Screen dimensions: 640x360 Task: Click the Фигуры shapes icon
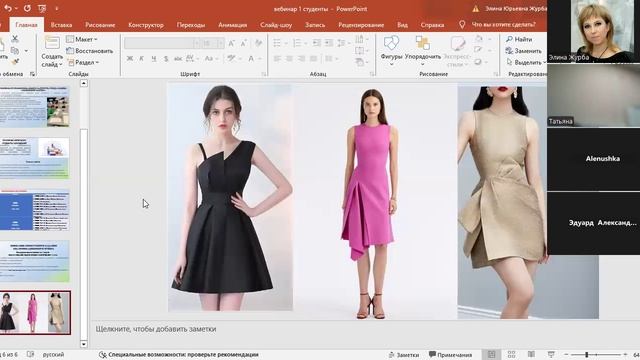point(391,43)
